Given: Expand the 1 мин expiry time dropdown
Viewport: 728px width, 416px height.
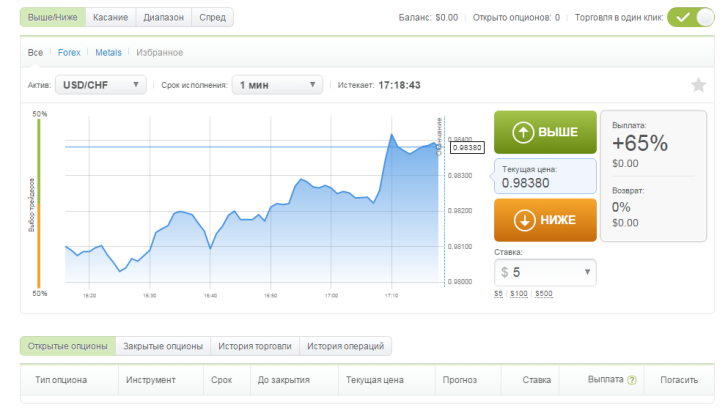Looking at the screenshot, I should [x=277, y=85].
